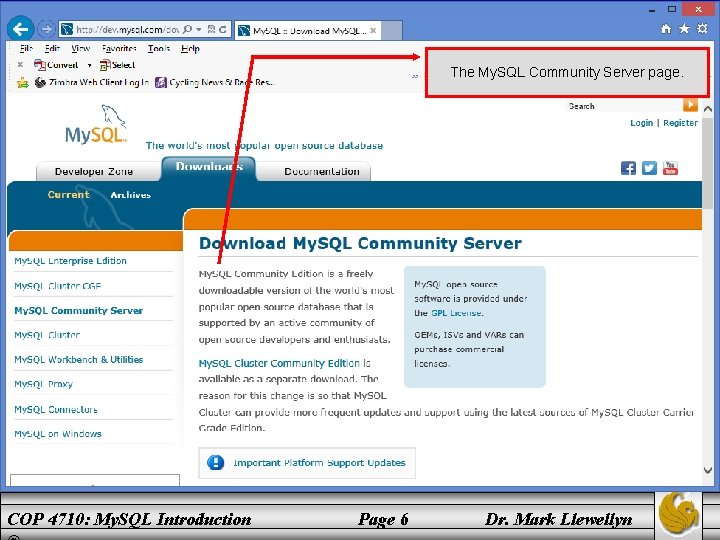Open MySQL Community Server sidebar link

[x=79, y=311]
